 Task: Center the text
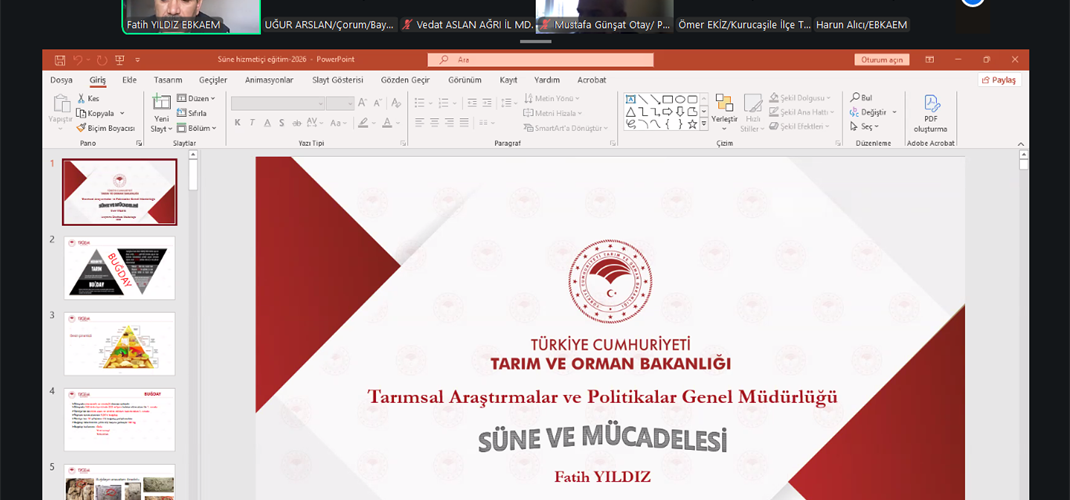pyautogui.click(x=435, y=123)
